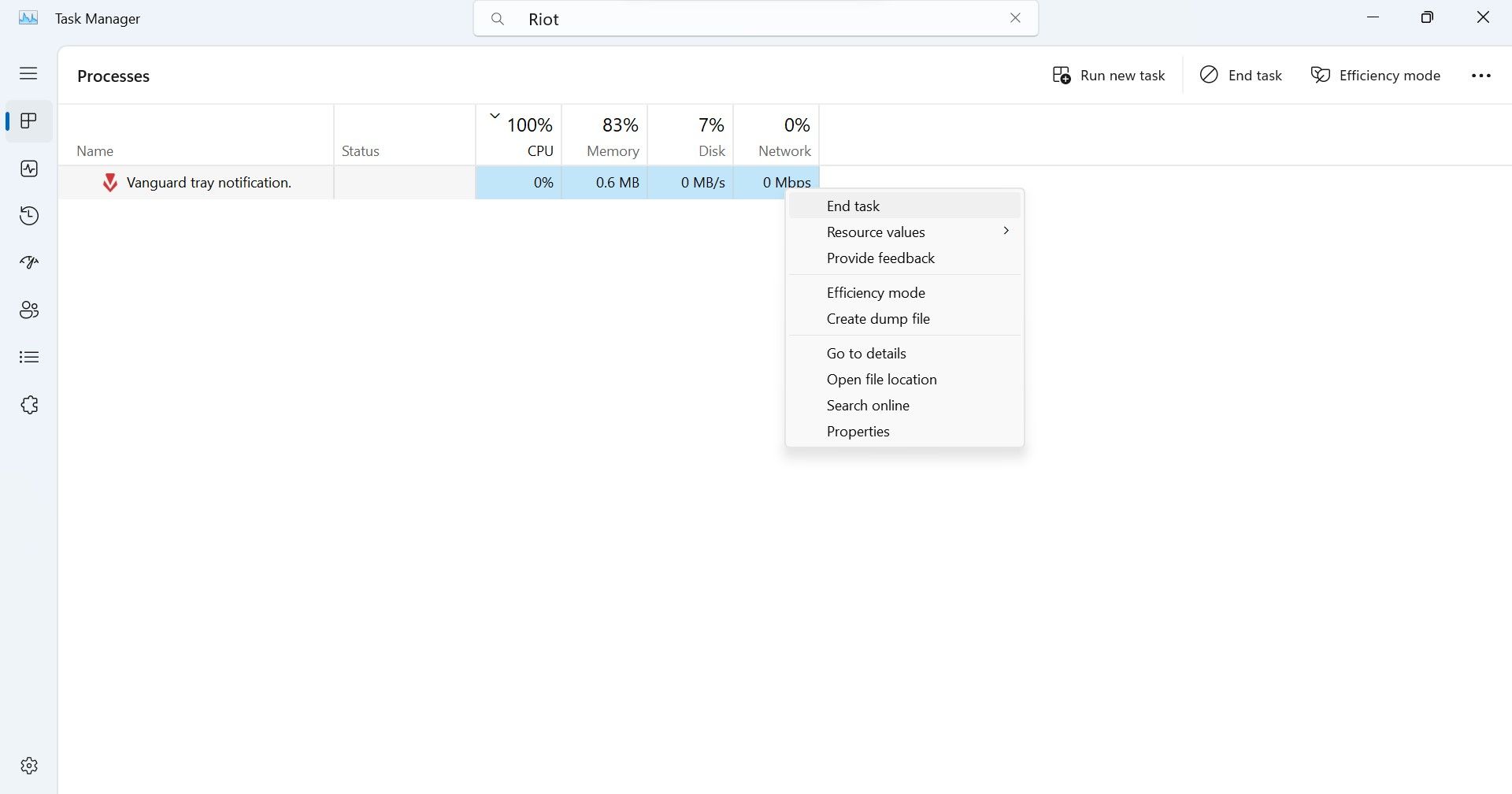This screenshot has height=794, width=1512.
Task: Open the three-dot more options menu
Action: [1480, 76]
